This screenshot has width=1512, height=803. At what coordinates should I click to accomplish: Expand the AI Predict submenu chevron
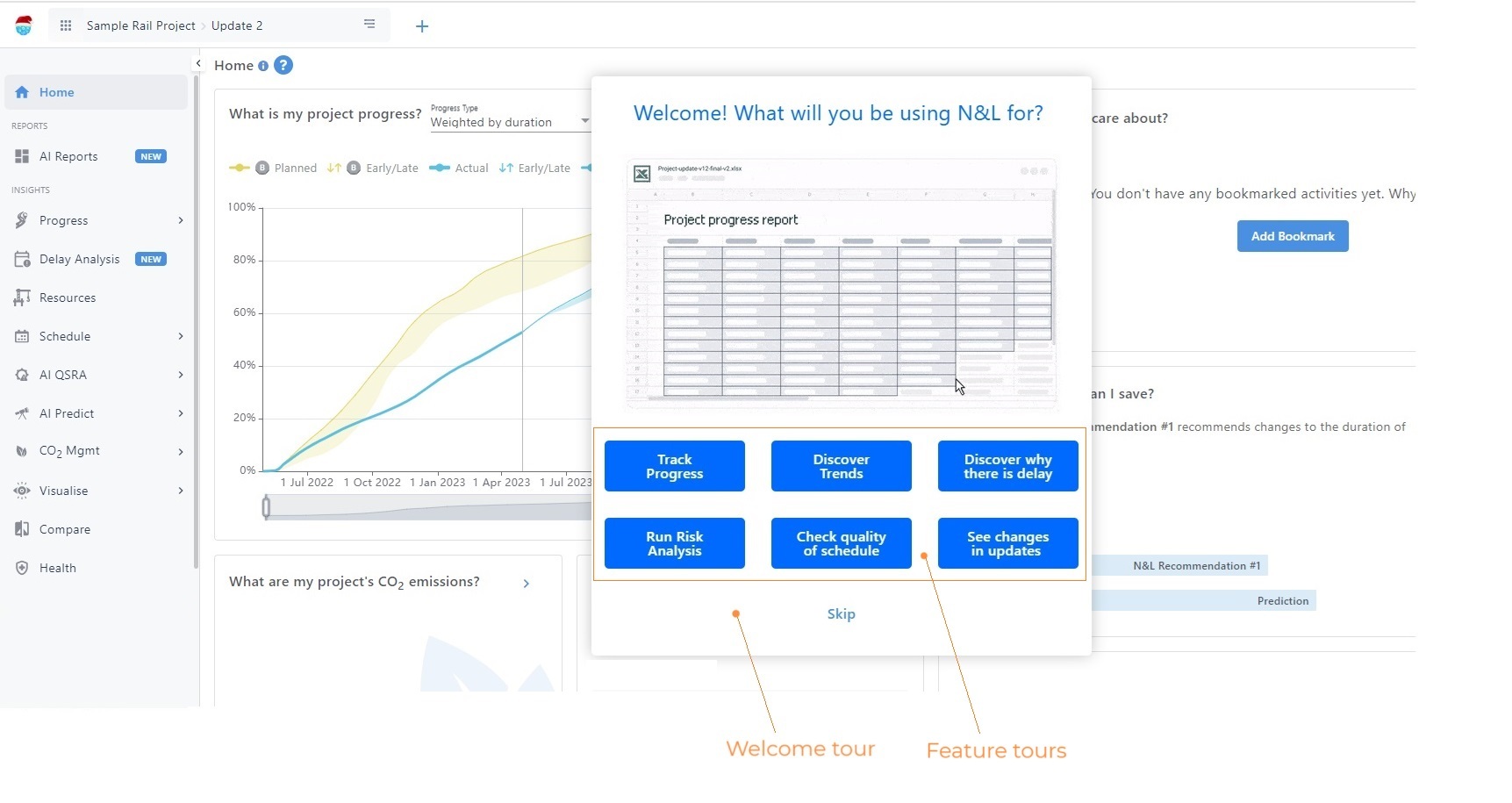pyautogui.click(x=181, y=413)
